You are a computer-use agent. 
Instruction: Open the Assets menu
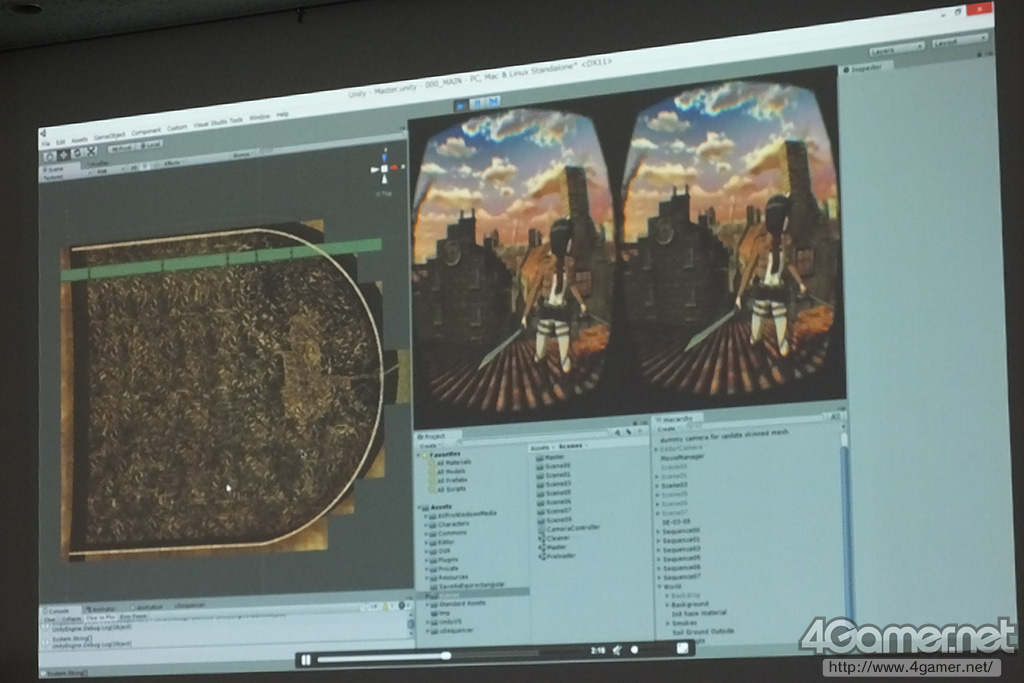tap(80, 140)
